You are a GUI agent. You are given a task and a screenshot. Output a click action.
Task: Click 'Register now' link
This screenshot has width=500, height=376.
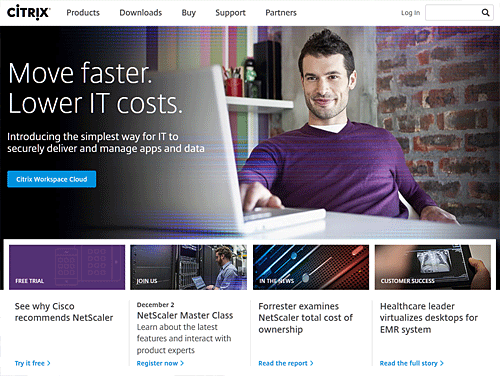coord(160,363)
